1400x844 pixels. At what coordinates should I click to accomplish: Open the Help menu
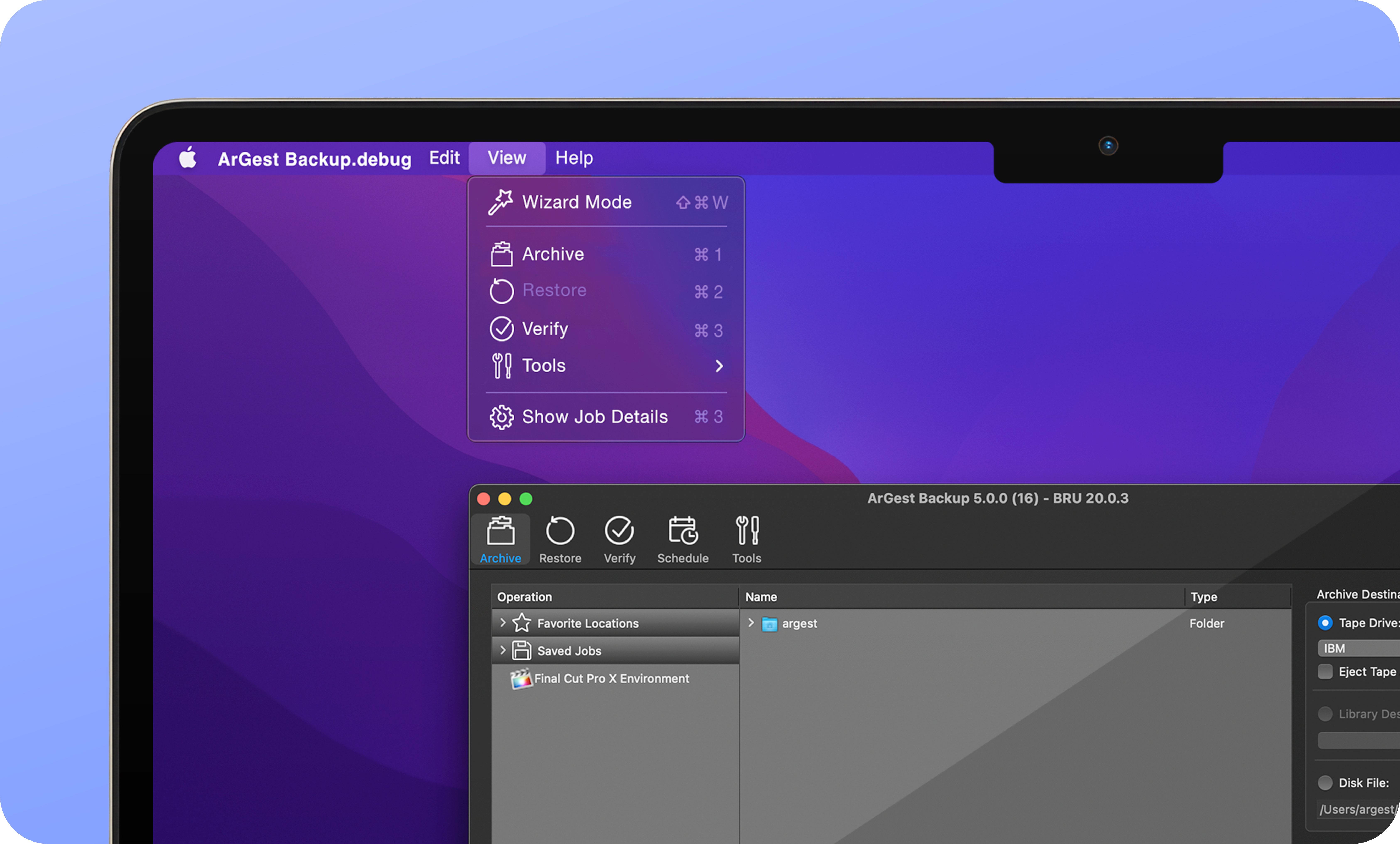573,158
